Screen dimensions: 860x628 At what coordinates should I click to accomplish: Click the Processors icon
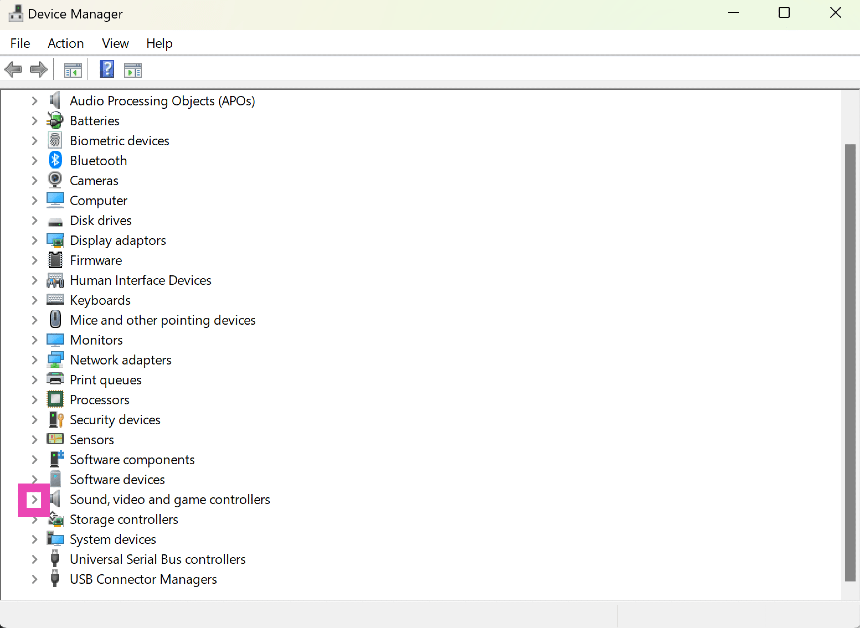(55, 399)
